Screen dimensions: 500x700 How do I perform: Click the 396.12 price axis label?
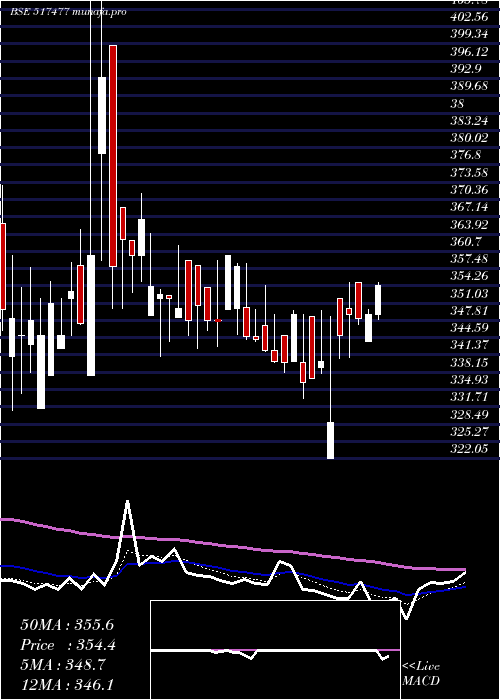(469, 52)
